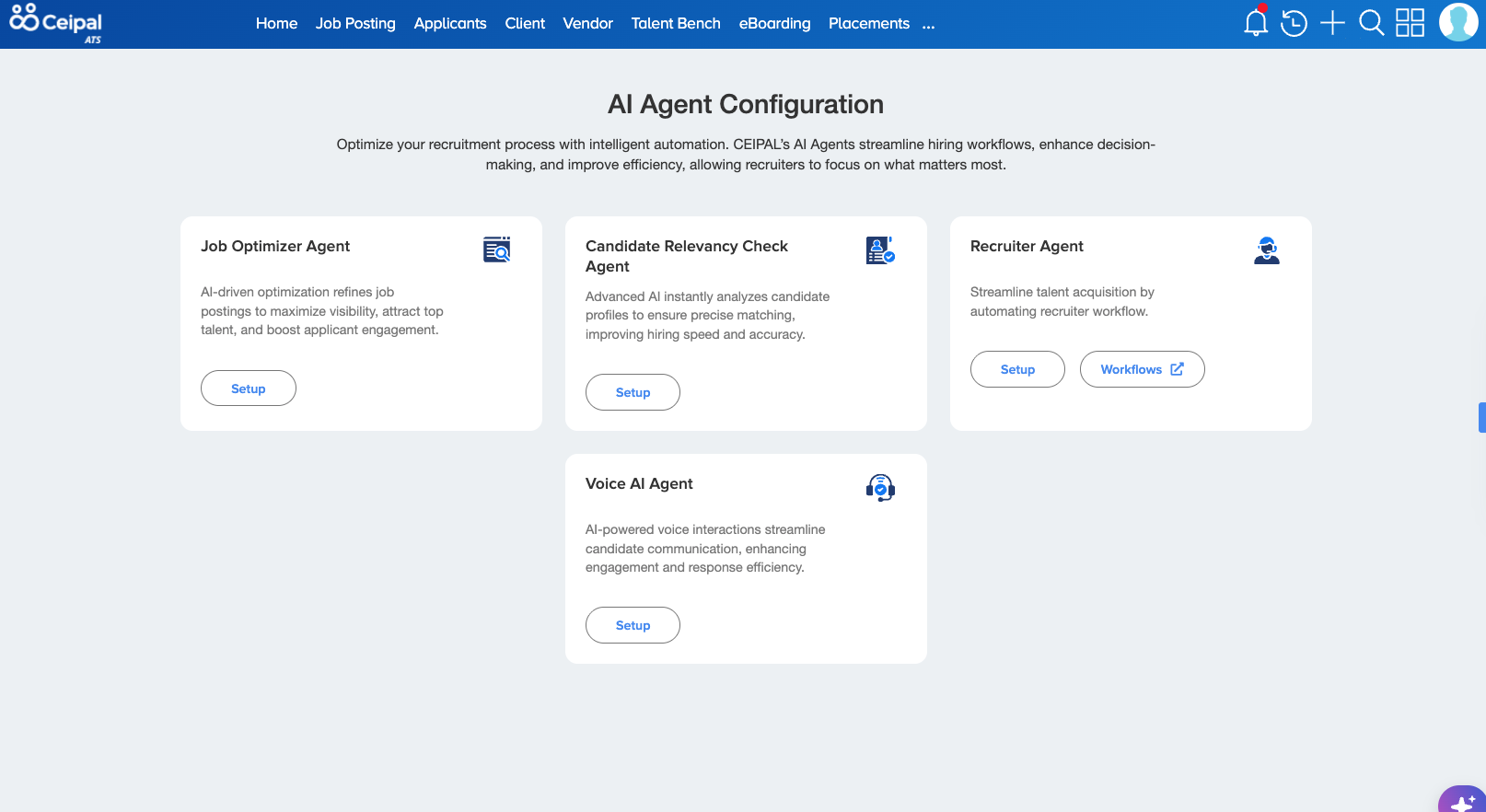Click the Job Optimizer Agent icon
The height and width of the screenshot is (812, 1486).
click(497, 249)
